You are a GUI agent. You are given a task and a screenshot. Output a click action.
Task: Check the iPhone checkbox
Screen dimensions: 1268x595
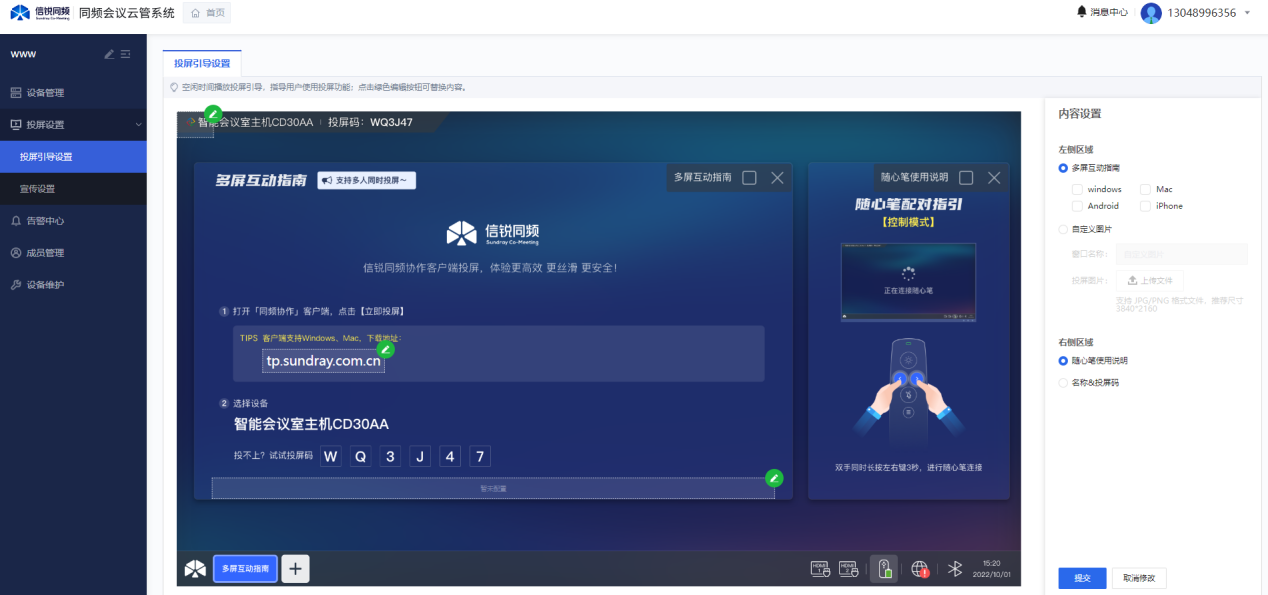(x=1145, y=206)
